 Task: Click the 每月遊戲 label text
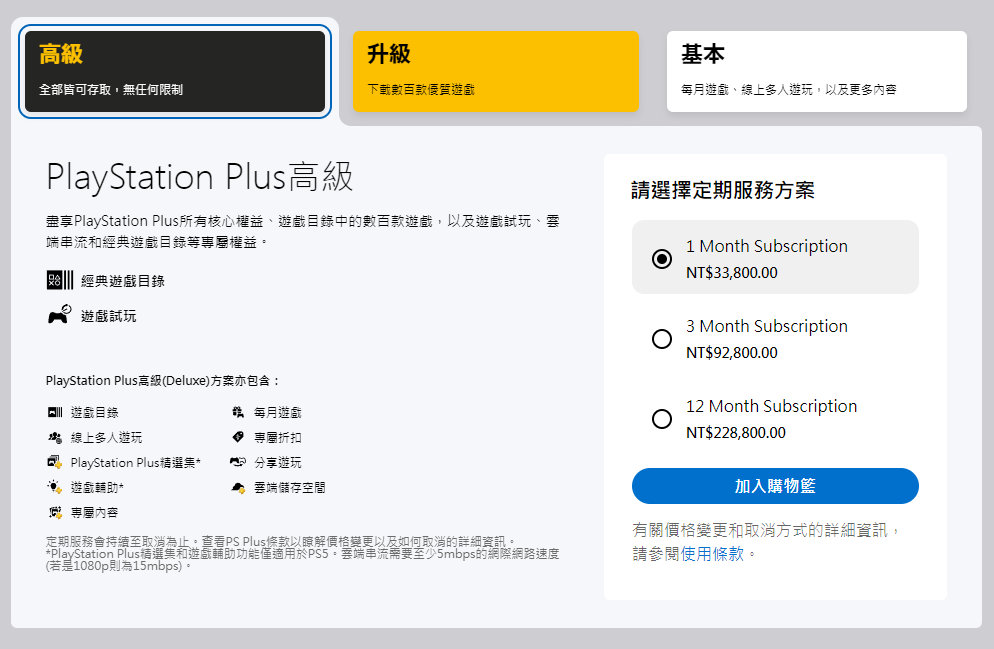(x=278, y=413)
